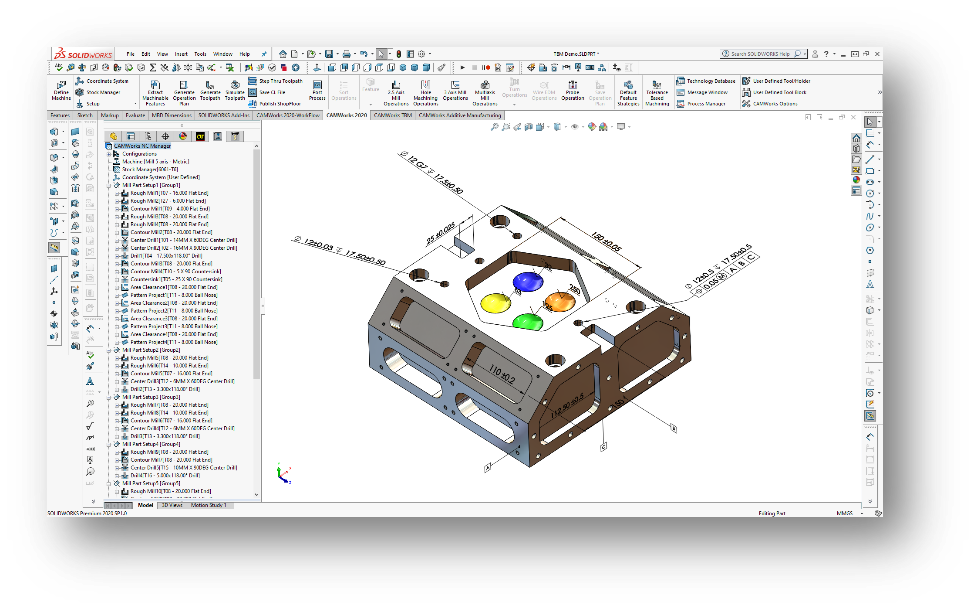978x612 pixels.
Task: Run Extract Machinable Features
Action: pos(155,92)
